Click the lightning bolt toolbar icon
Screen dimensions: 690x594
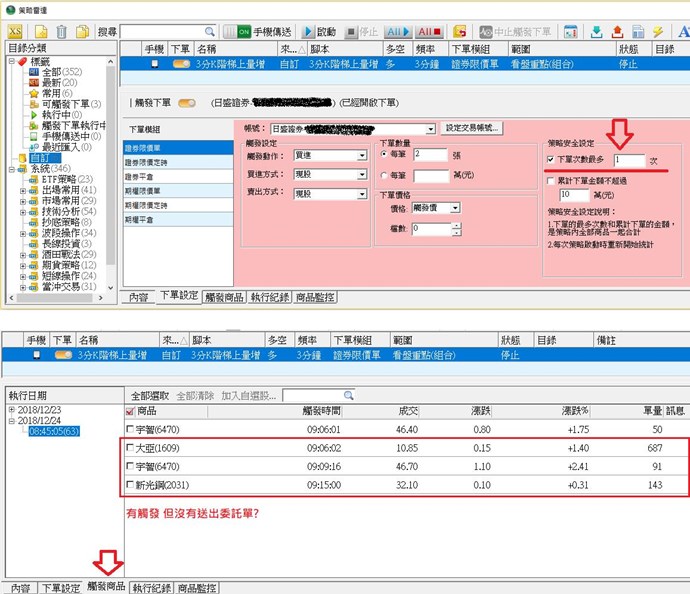pyautogui.click(x=657, y=32)
